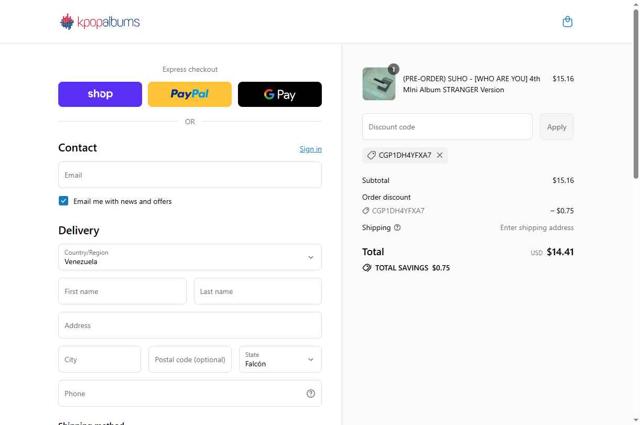Focus the Last name field

pyautogui.click(x=258, y=291)
